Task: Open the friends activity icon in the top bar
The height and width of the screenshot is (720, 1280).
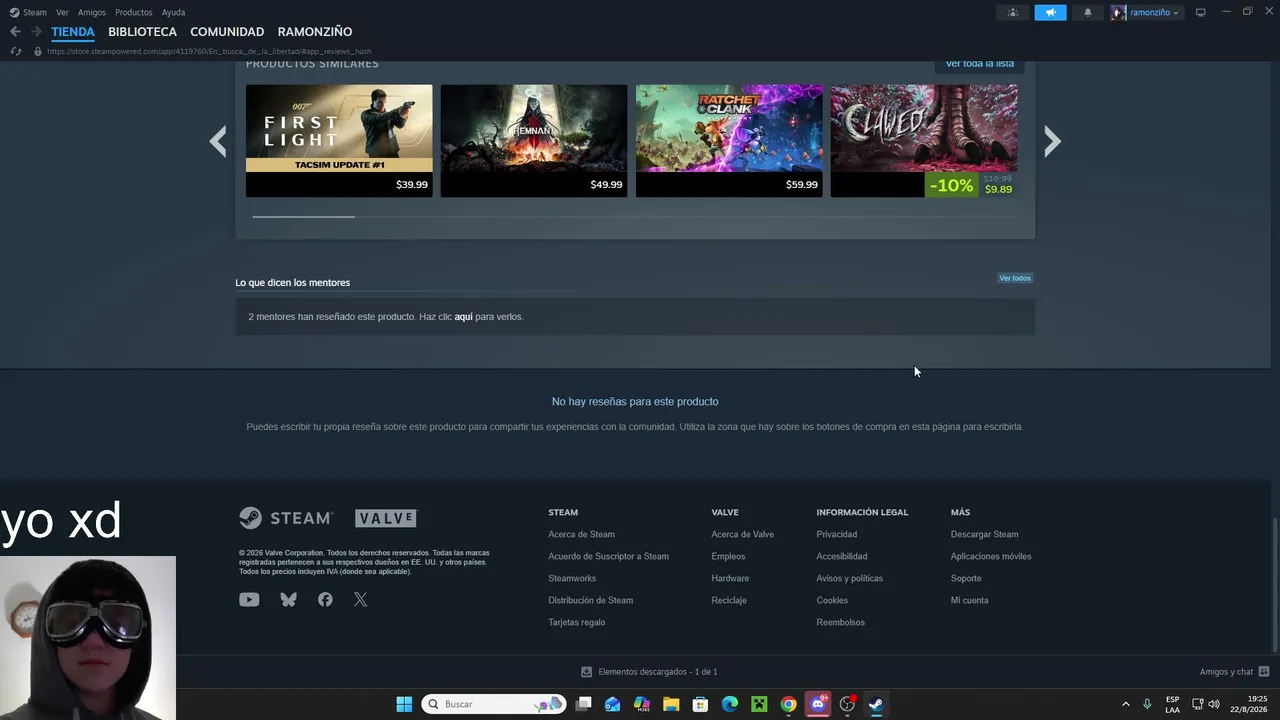Action: (x=1013, y=13)
